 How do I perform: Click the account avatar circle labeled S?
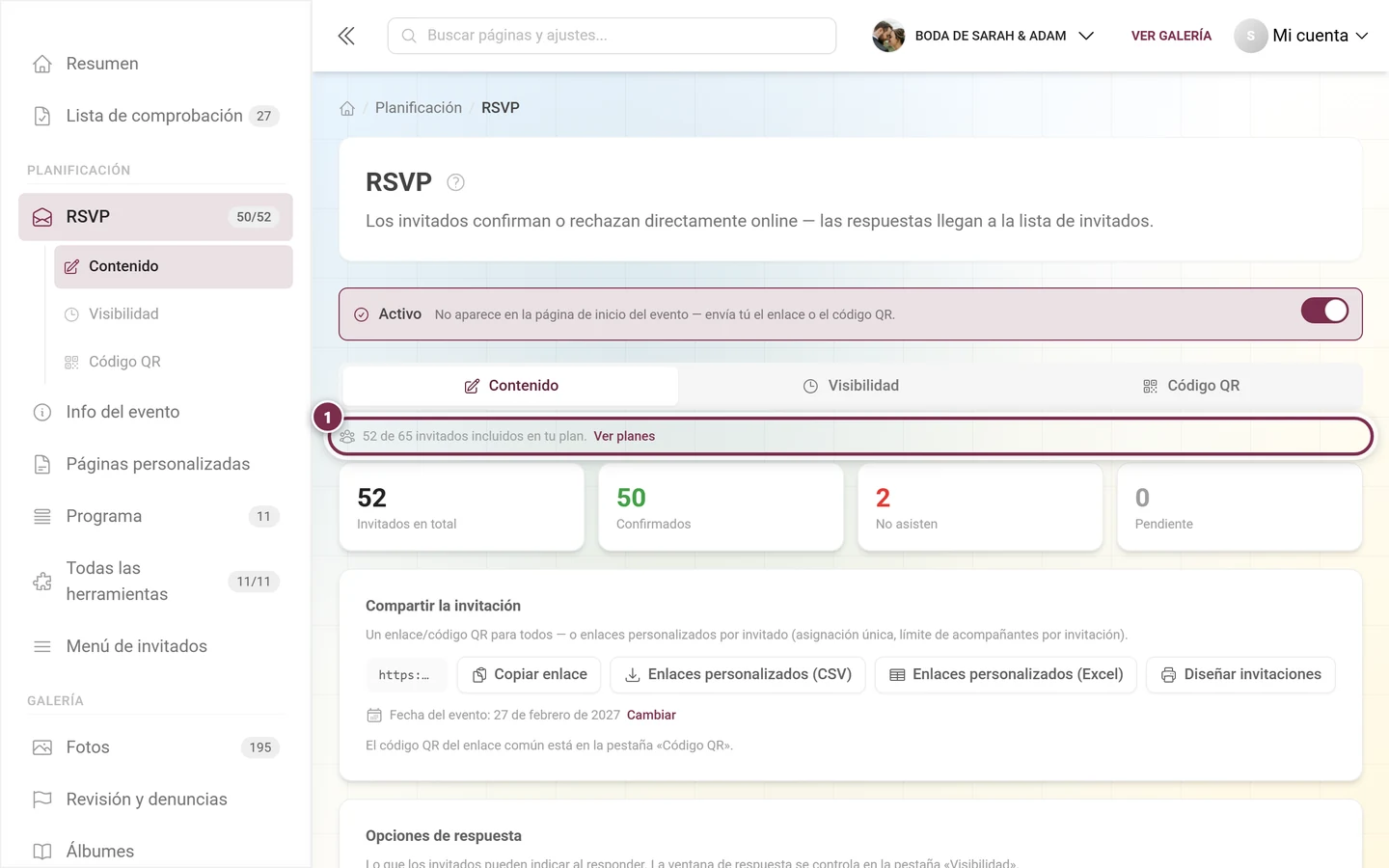pos(1251,36)
